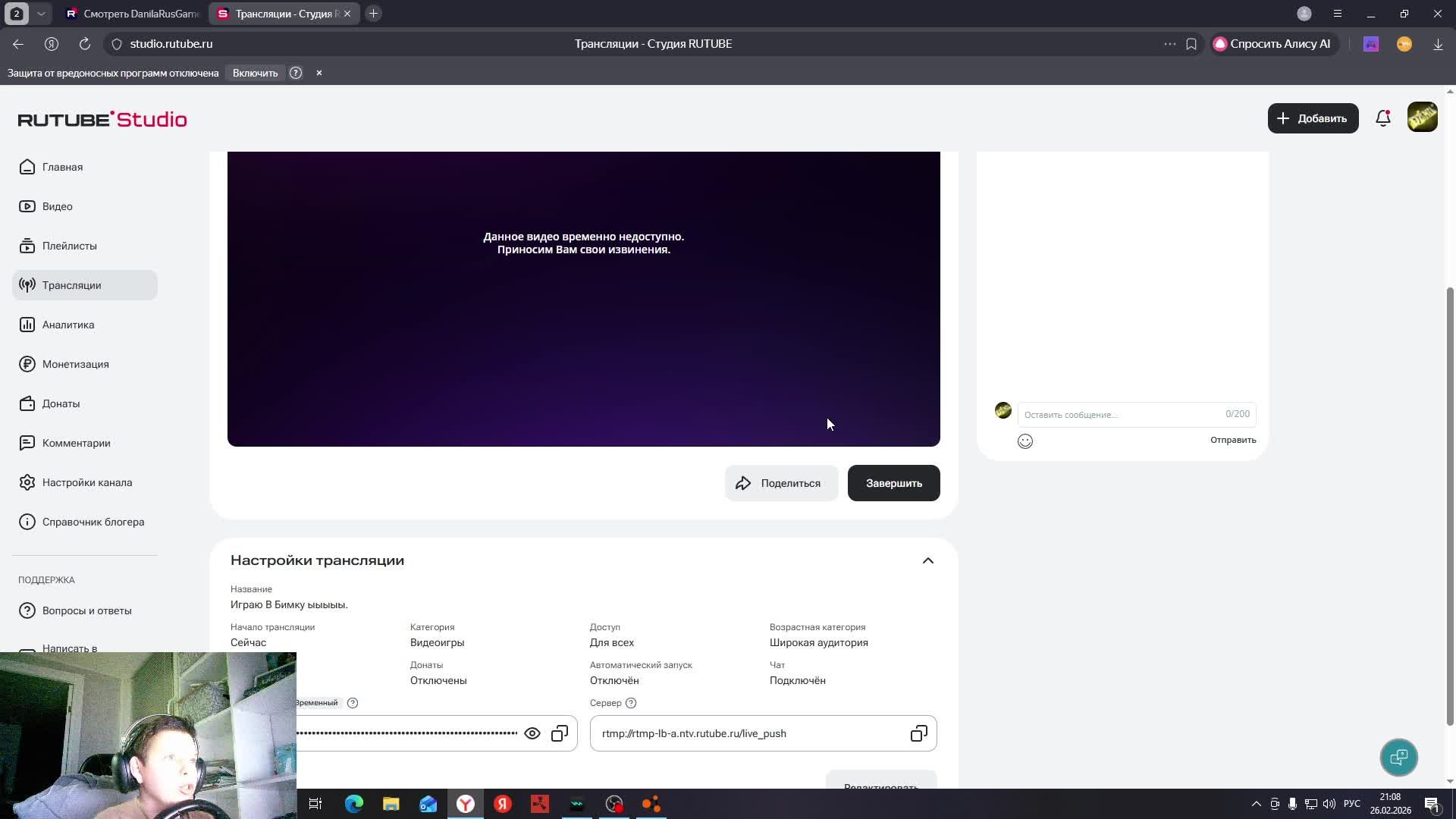1456x819 pixels.
Task: End the stream with Завершить
Action: point(893,483)
